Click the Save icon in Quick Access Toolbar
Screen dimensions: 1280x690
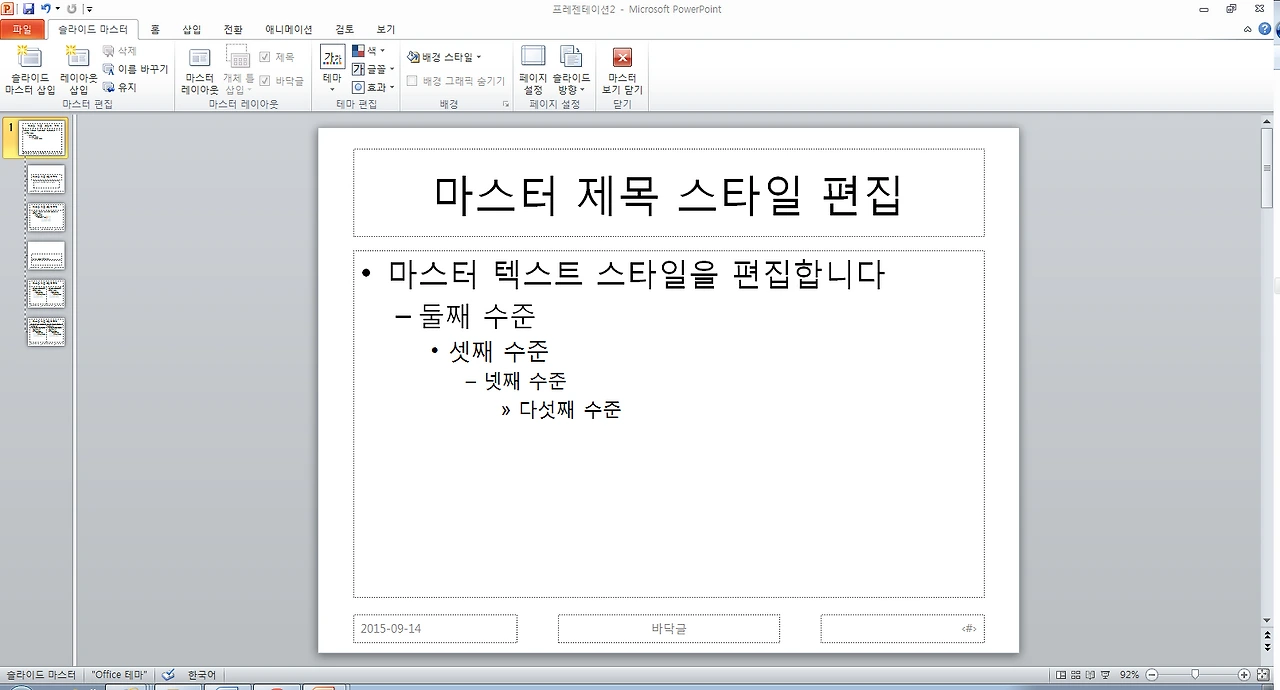[26, 9]
